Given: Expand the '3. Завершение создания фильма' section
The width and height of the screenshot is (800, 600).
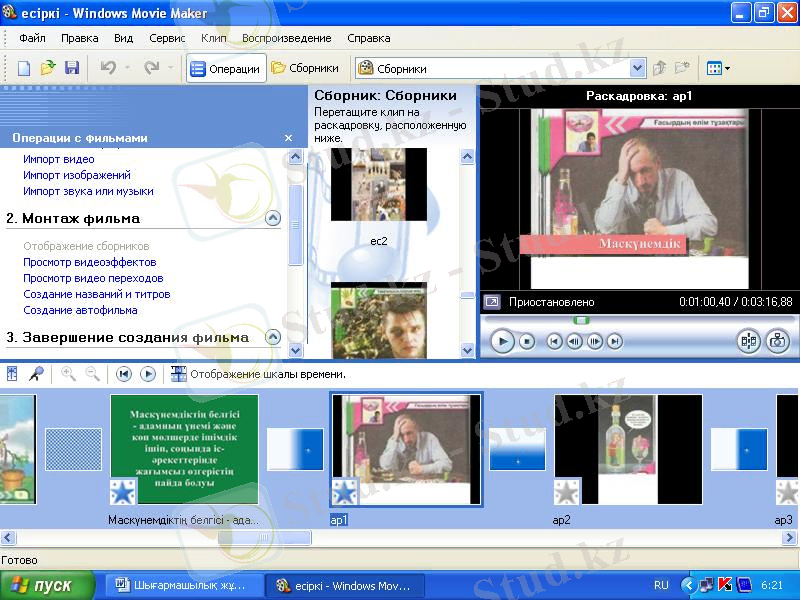Looking at the screenshot, I should pyautogui.click(x=272, y=337).
